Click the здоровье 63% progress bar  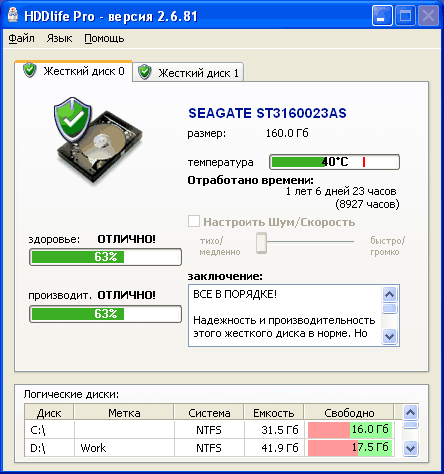[105, 257]
